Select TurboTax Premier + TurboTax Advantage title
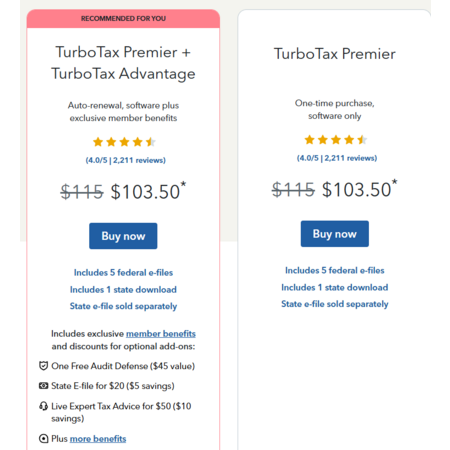Image resolution: width=450 pixels, height=450 pixels. click(x=123, y=63)
